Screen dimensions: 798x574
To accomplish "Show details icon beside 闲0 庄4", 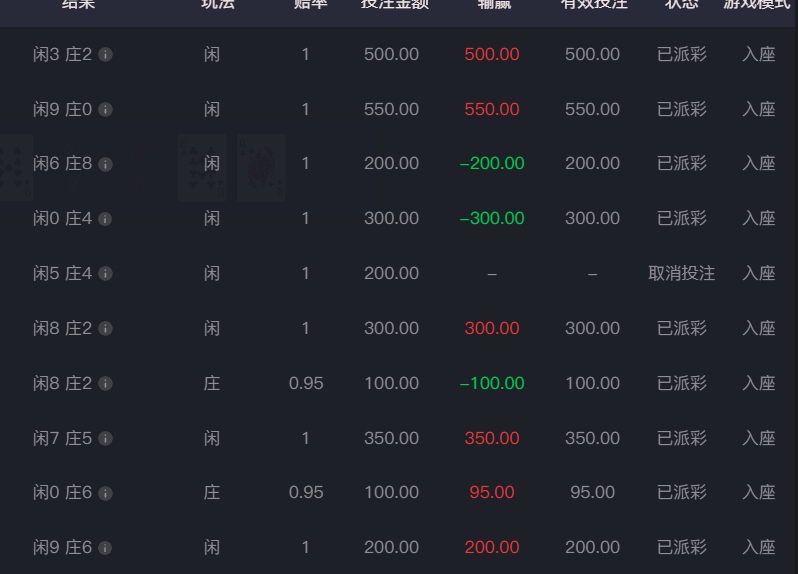I will (105, 219).
